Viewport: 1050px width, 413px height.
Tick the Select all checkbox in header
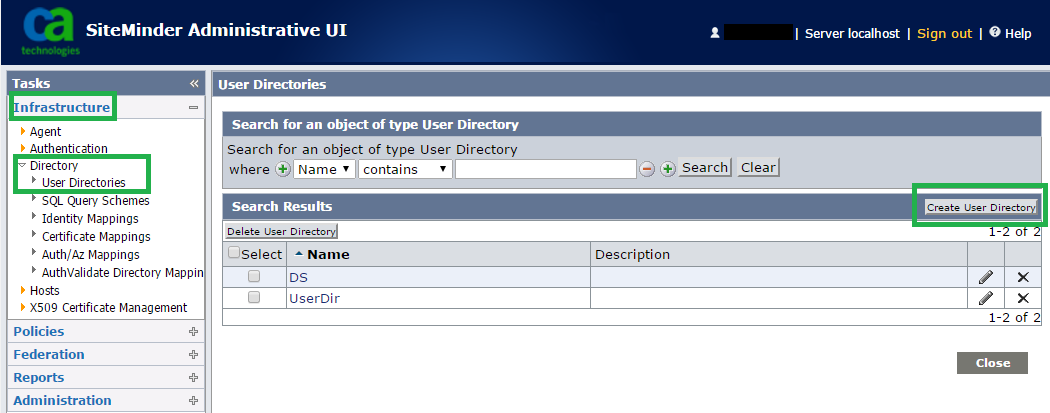coord(234,253)
